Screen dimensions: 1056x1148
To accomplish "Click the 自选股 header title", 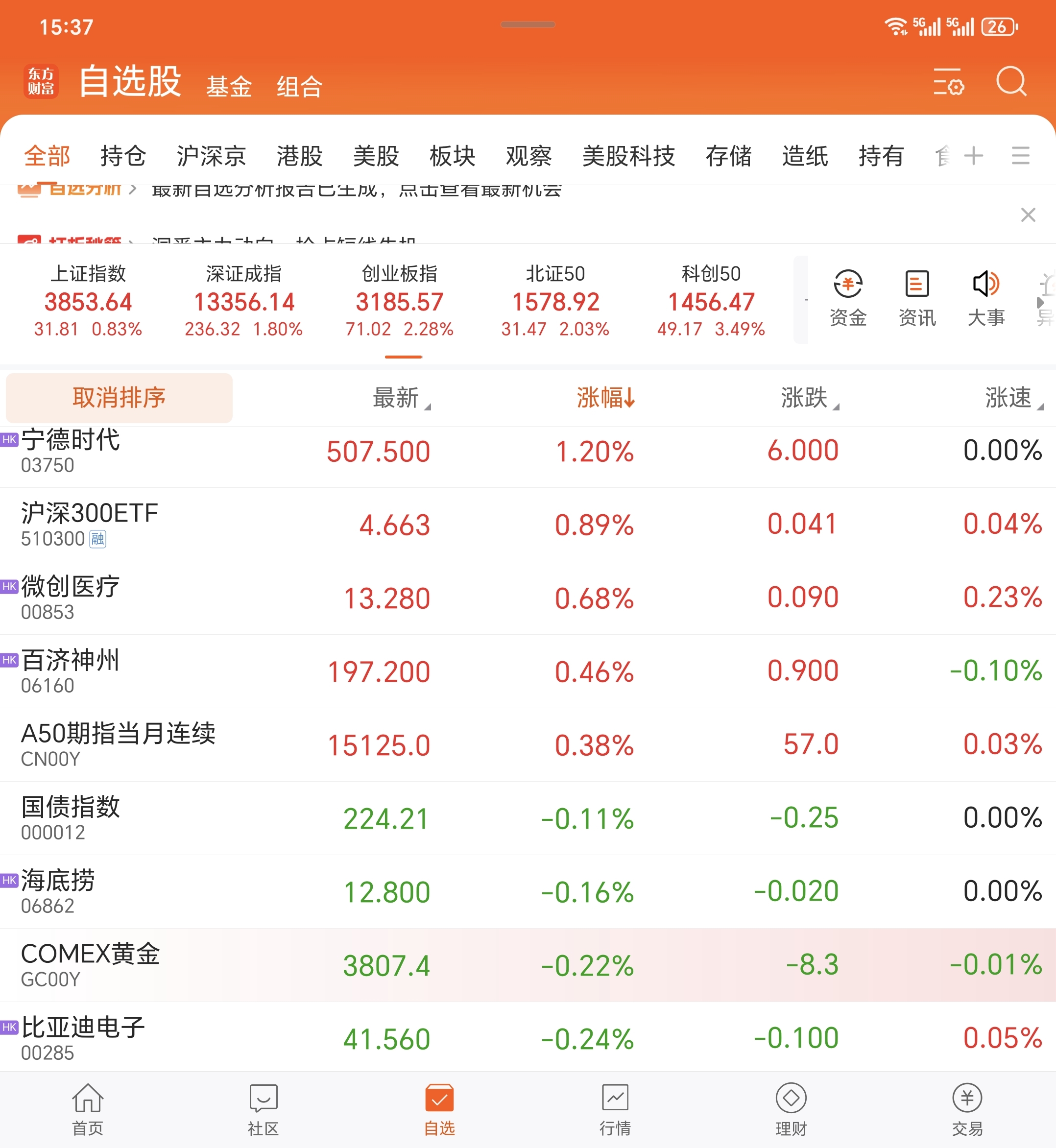I will [130, 81].
